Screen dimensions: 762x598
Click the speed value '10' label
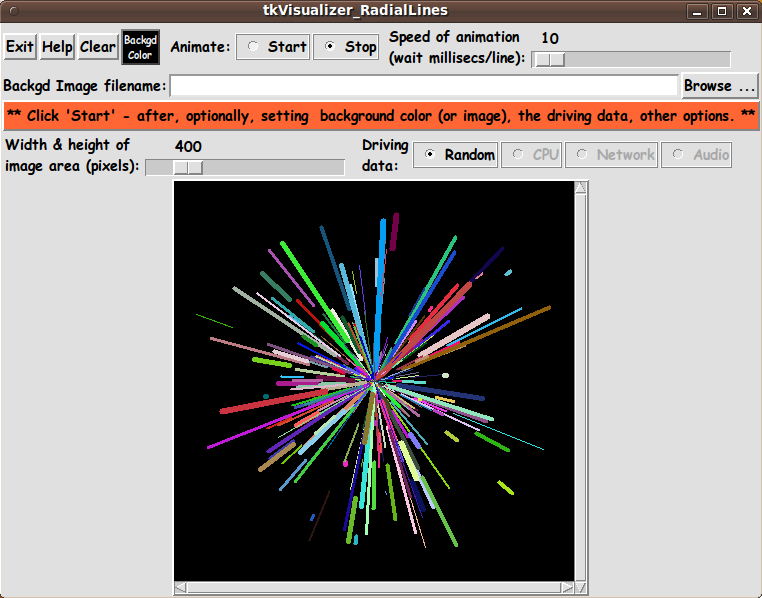(550, 38)
